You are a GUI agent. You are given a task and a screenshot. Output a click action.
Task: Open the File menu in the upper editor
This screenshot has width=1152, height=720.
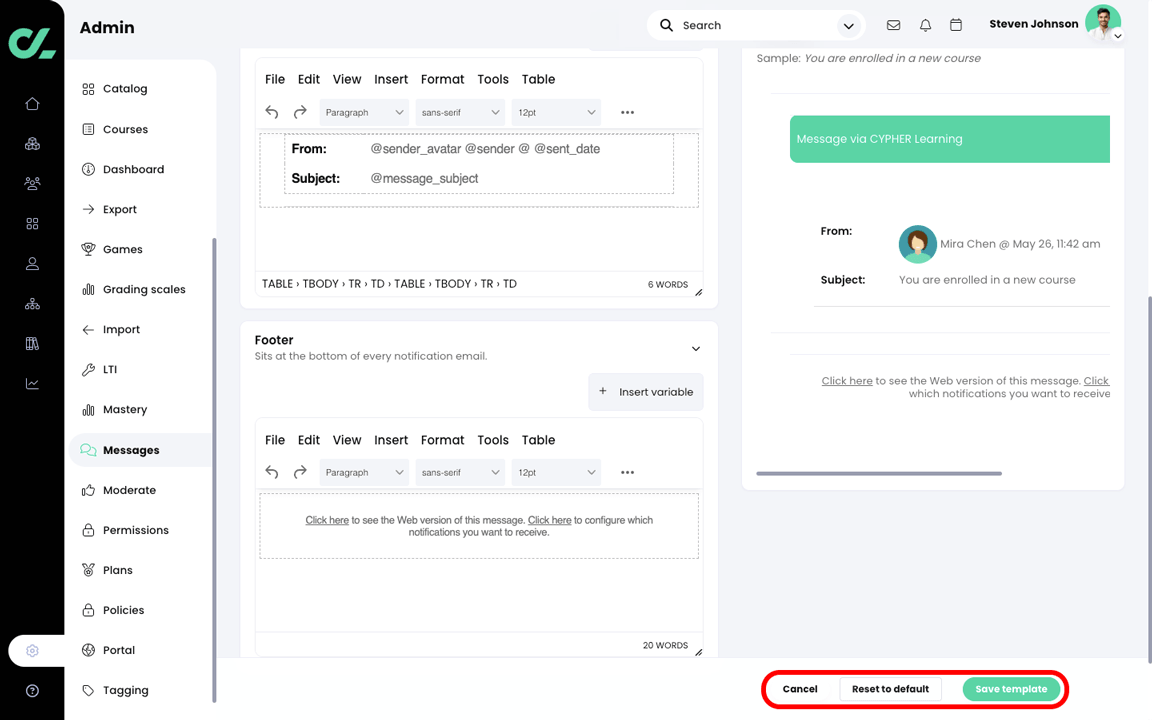tap(275, 79)
